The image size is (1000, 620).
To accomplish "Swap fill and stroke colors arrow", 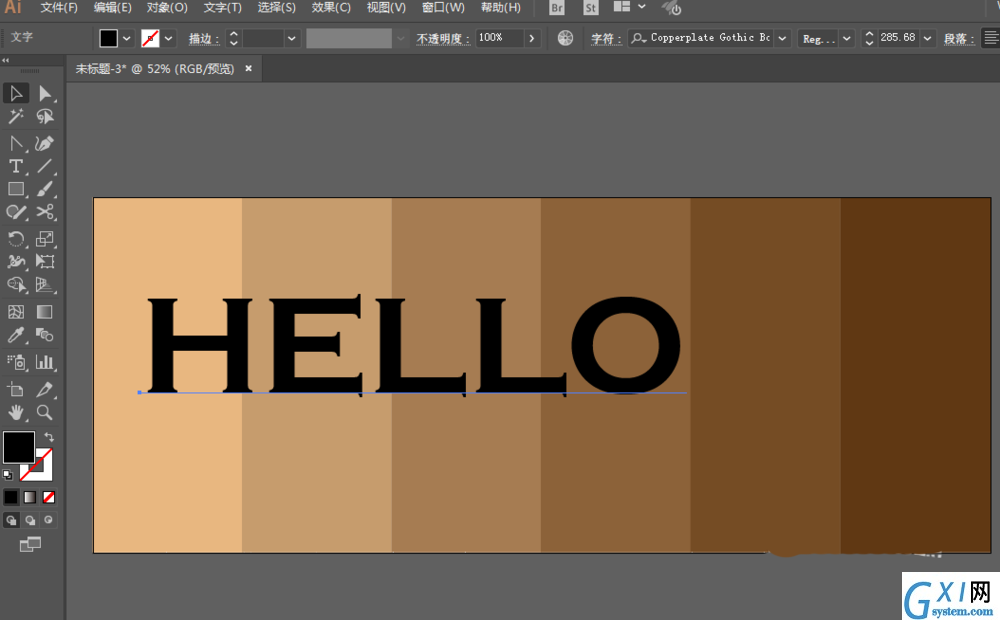I will point(49,437).
